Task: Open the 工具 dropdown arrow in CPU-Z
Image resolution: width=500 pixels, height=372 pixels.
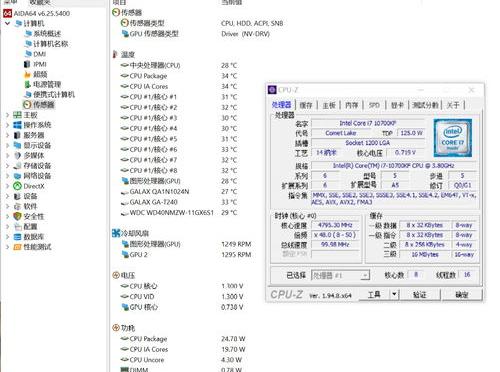Action: click(x=394, y=294)
